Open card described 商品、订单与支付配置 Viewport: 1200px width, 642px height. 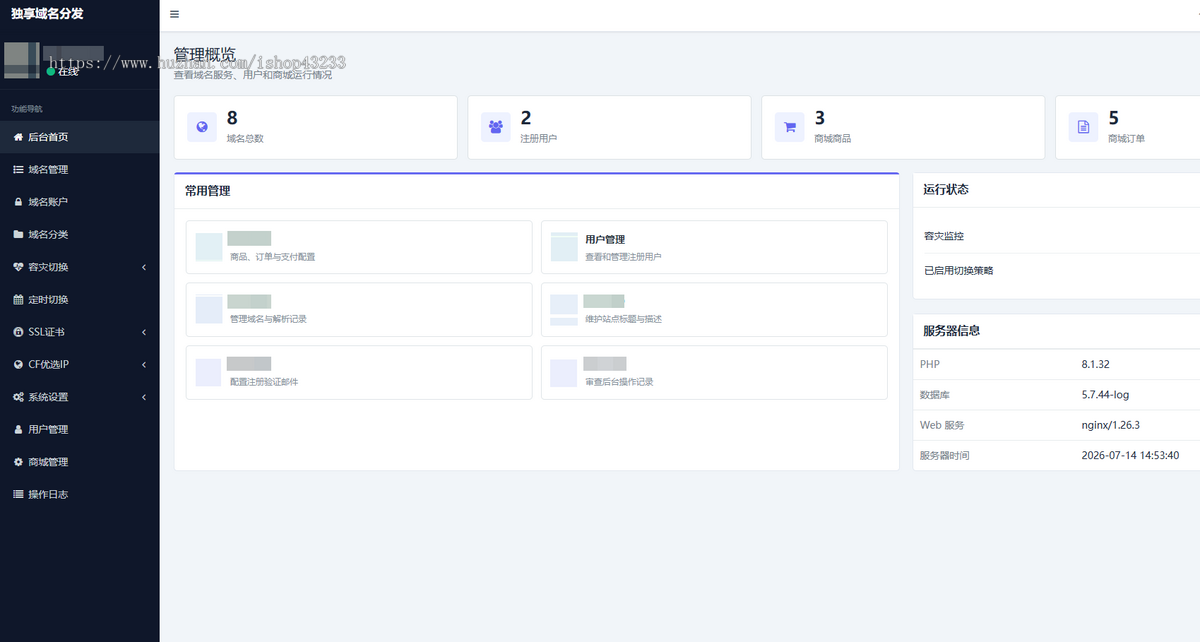click(359, 247)
